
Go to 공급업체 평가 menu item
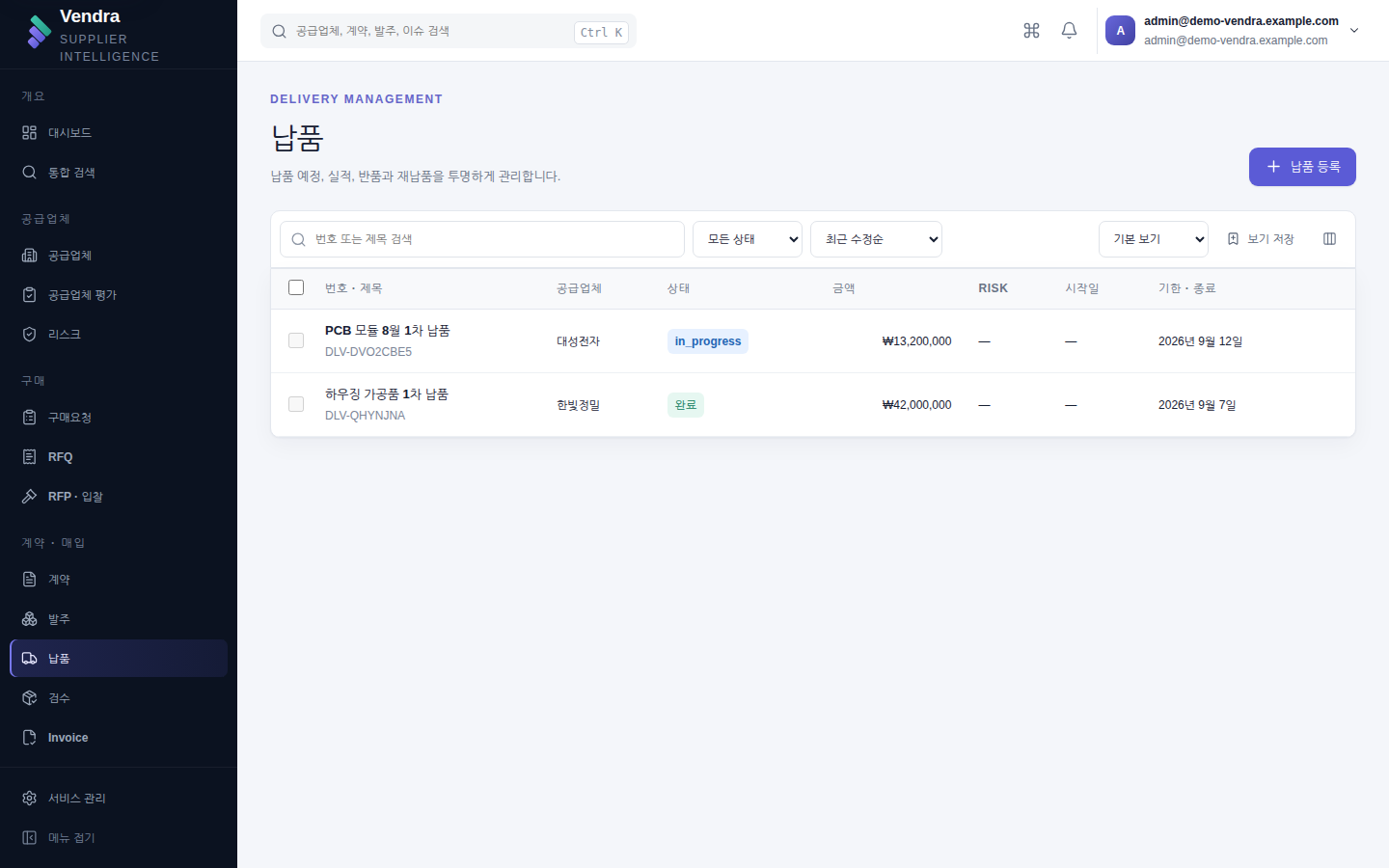pyautogui.click(x=119, y=294)
